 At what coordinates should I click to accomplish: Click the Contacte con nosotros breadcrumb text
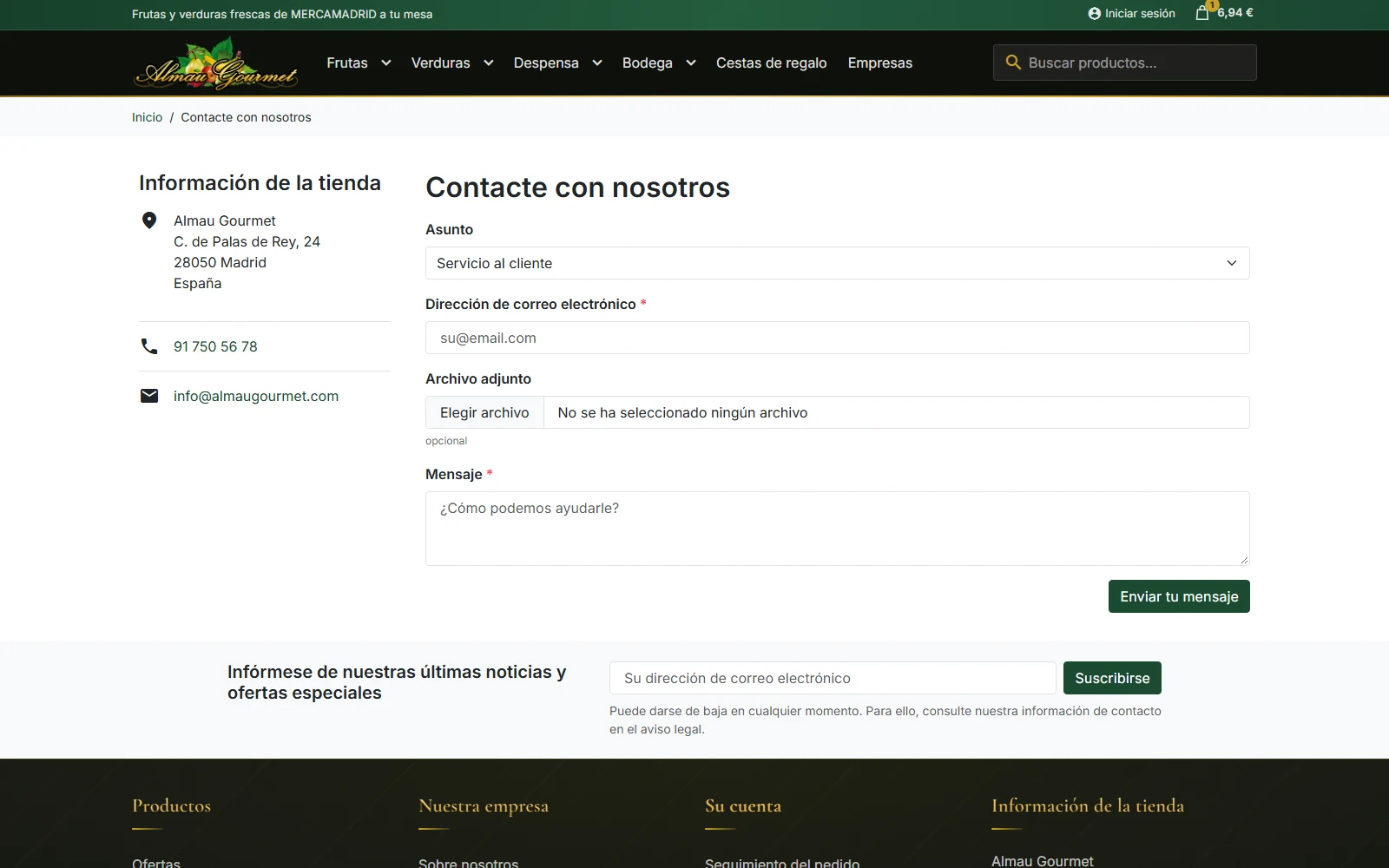tap(246, 117)
